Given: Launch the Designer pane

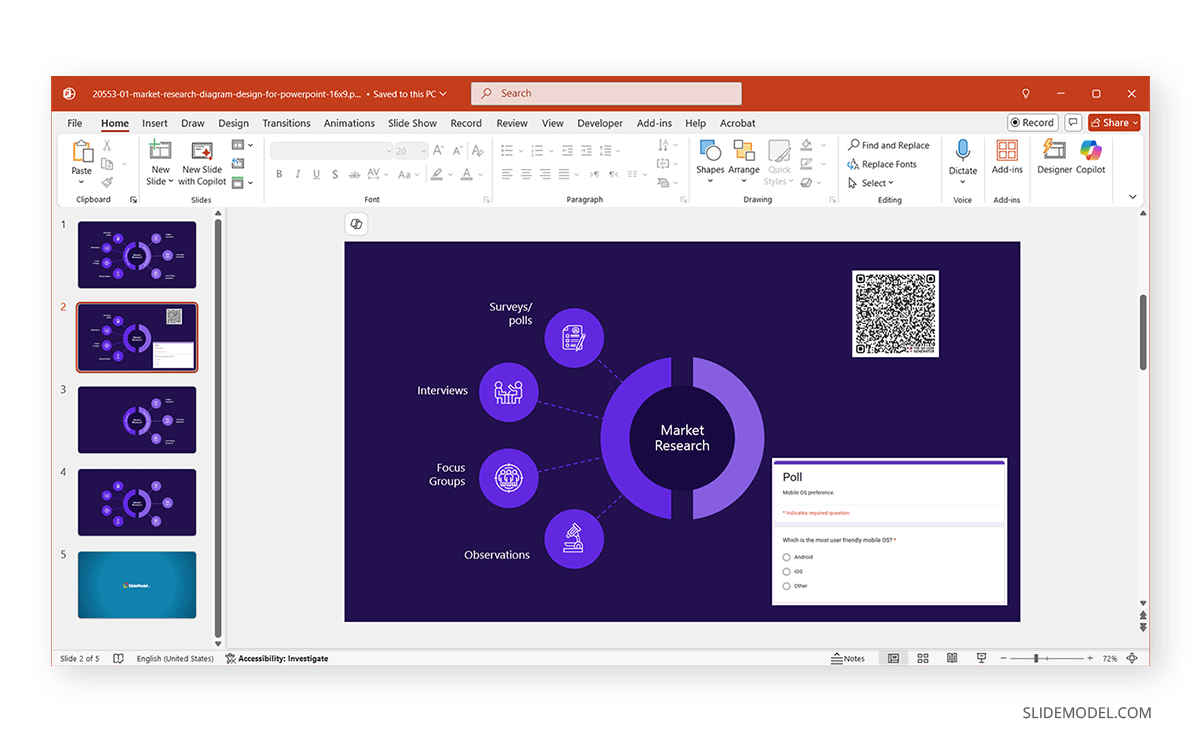Looking at the screenshot, I should pos(1054,160).
